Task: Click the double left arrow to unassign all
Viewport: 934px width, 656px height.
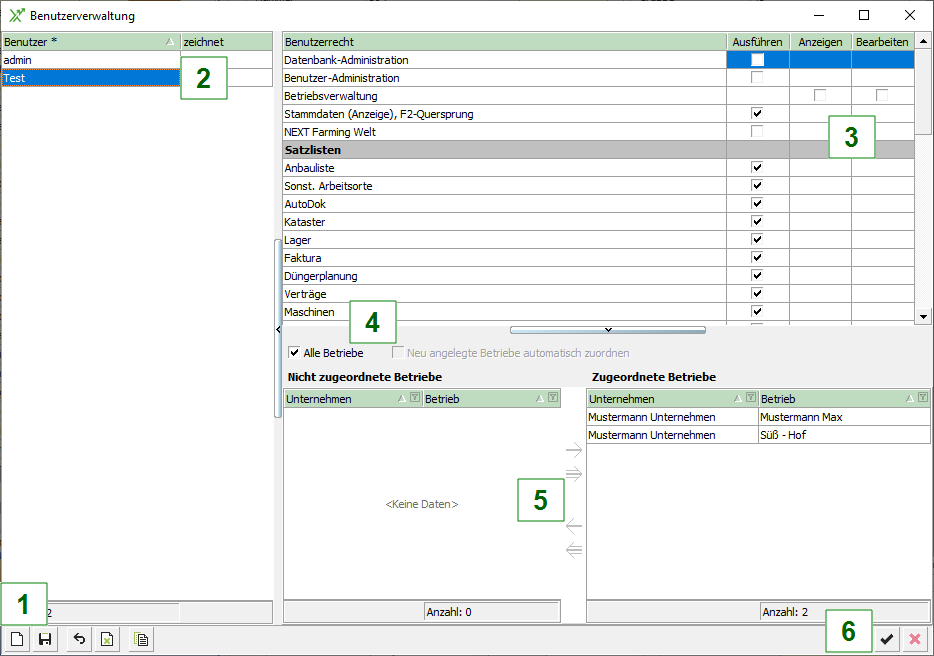Action: (574, 549)
